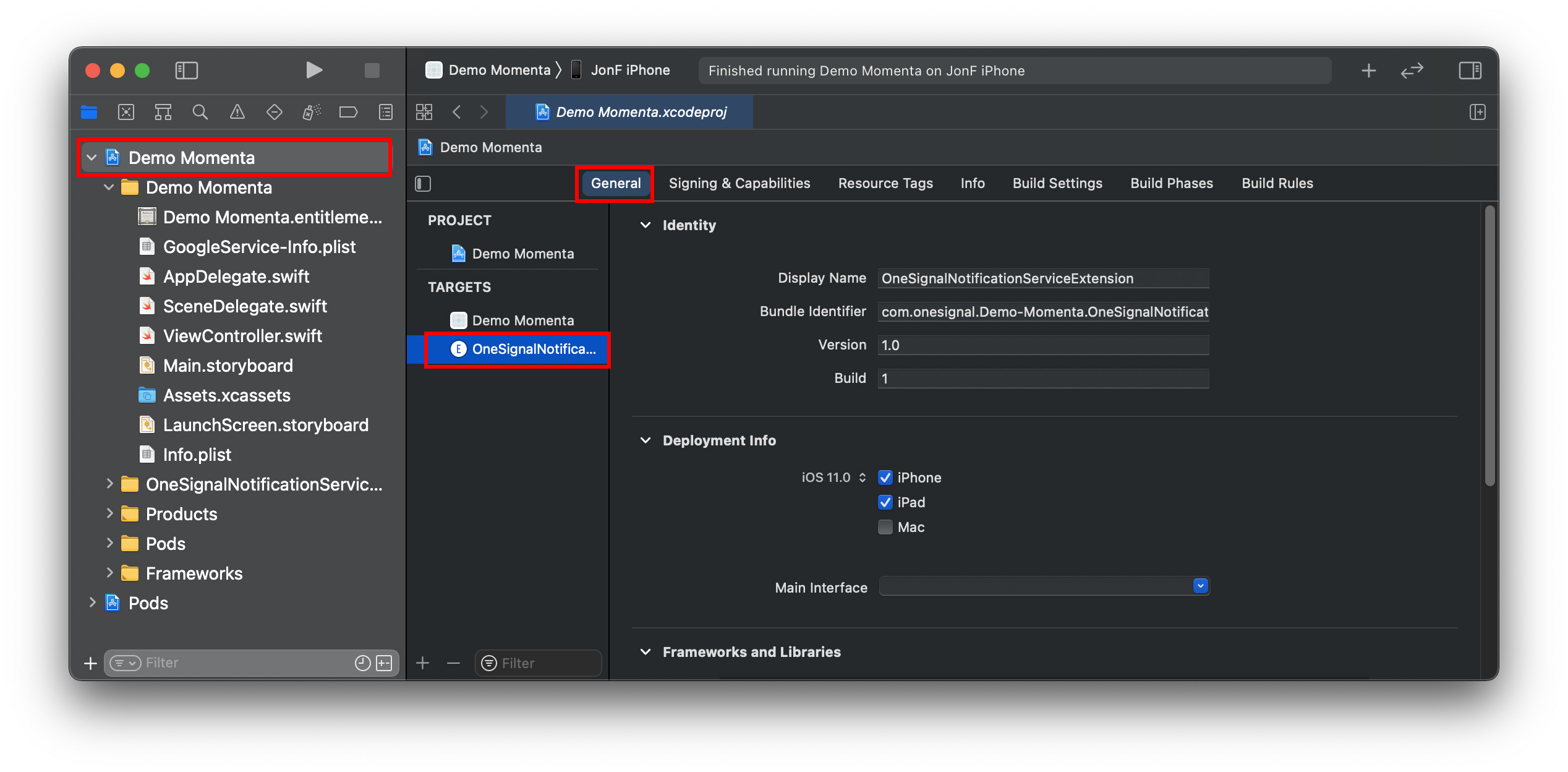This screenshot has width=1568, height=772.
Task: Open the Test navigator diamond icon
Action: pos(274,112)
